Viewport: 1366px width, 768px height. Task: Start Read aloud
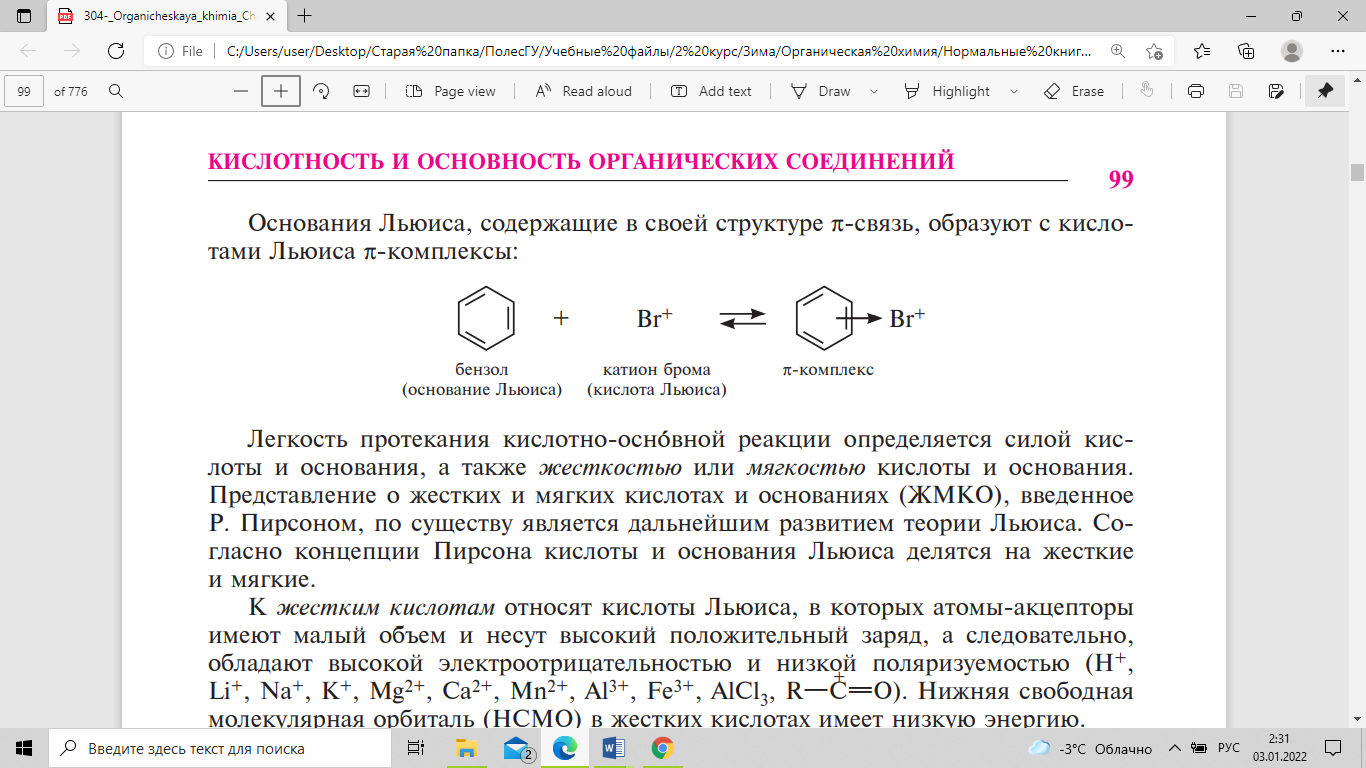pos(584,91)
